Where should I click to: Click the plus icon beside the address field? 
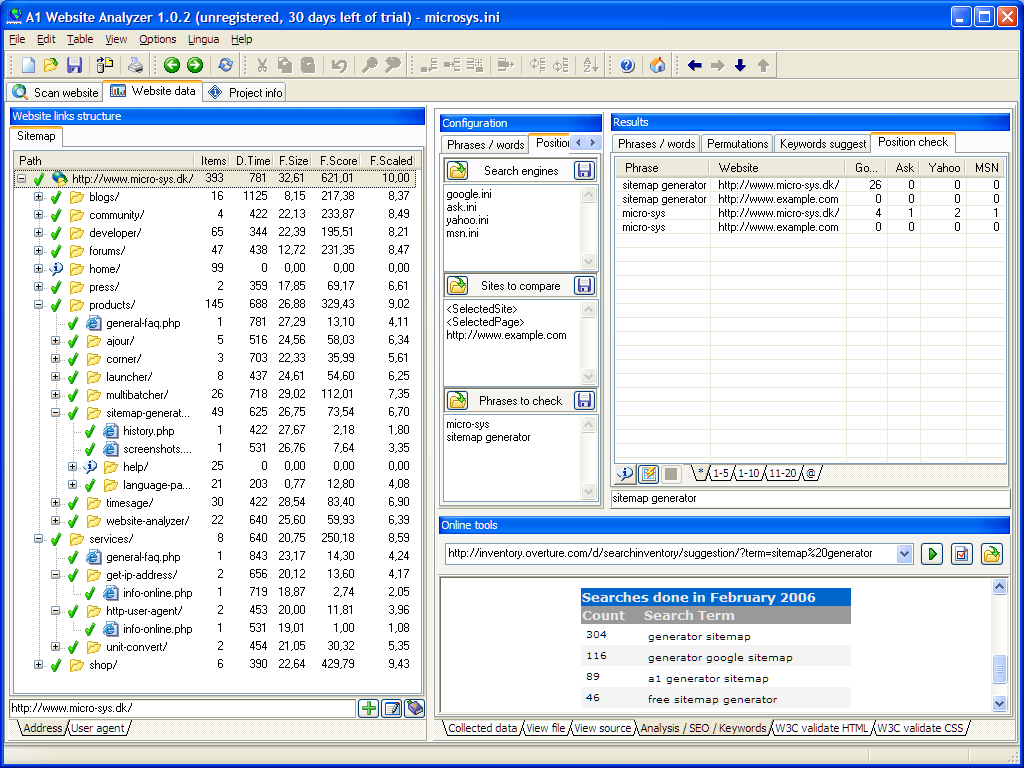tap(369, 708)
